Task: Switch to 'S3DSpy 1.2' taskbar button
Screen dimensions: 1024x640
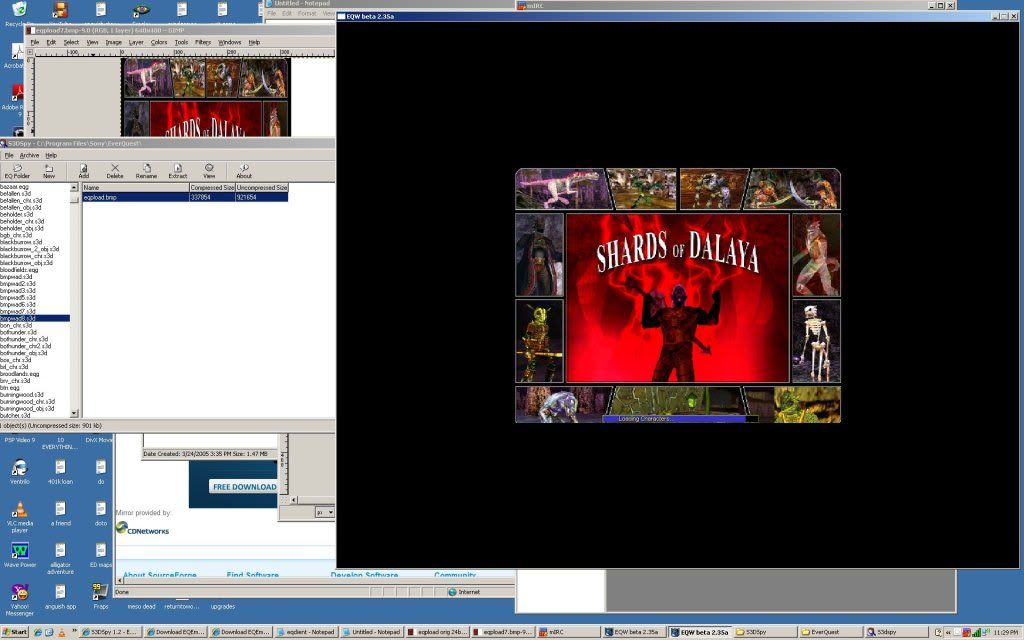Action: pos(111,632)
